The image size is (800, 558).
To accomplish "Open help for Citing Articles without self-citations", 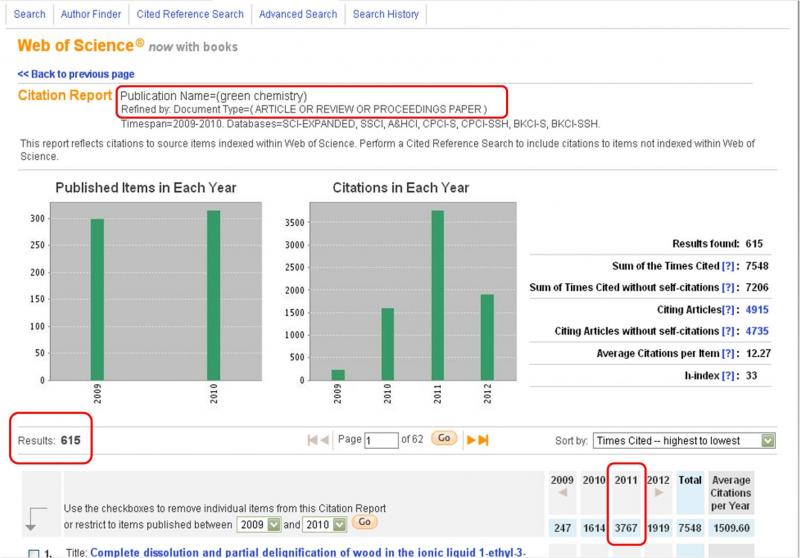I will tap(728, 331).
